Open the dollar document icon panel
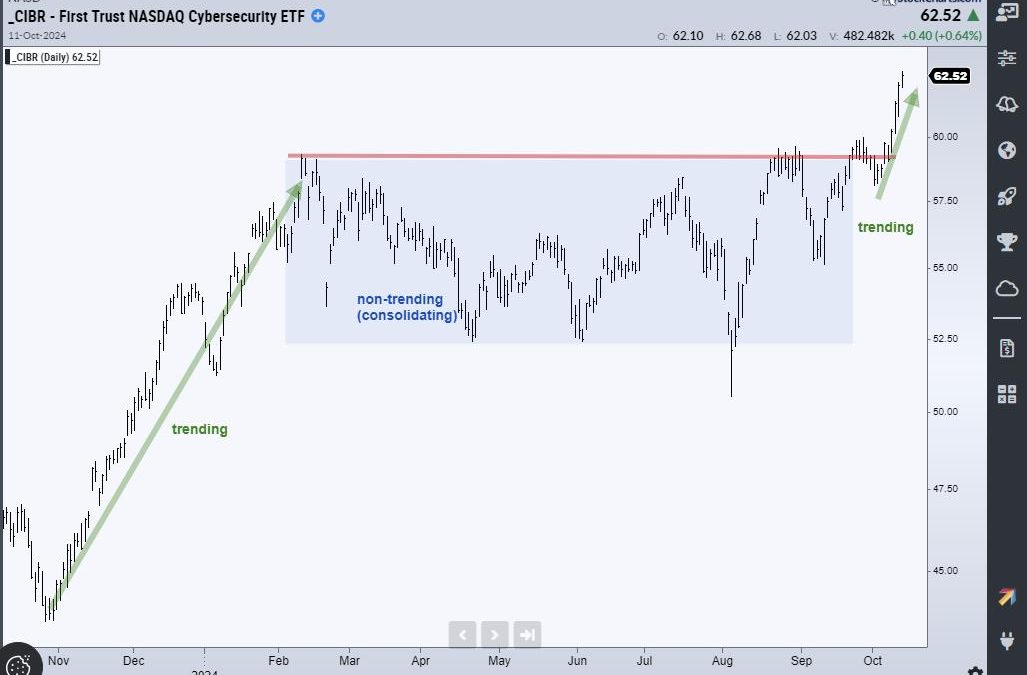This screenshot has width=1027, height=675. coord(1007,348)
